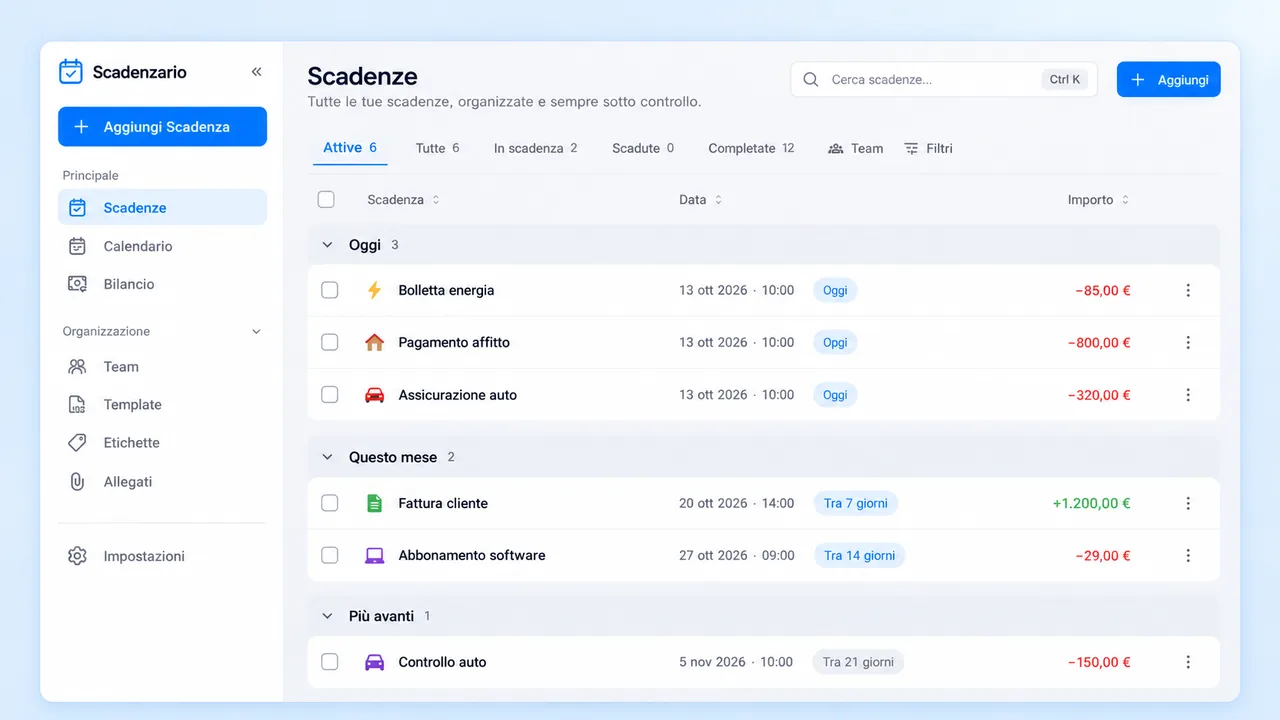Open three-dot menu for Abbonamento software
Image resolution: width=1280 pixels, height=720 pixels.
point(1188,555)
